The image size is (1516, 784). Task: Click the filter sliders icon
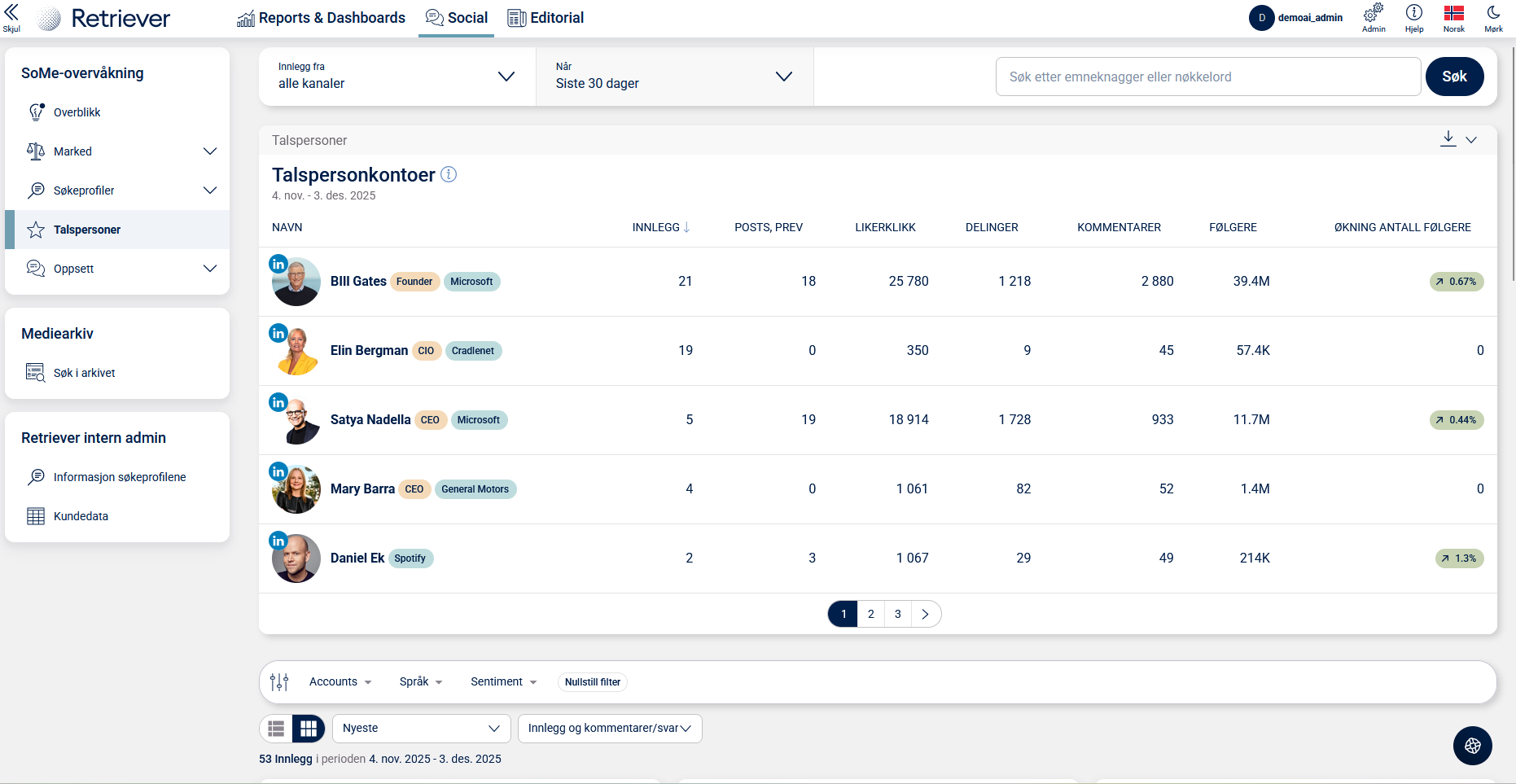coord(279,682)
